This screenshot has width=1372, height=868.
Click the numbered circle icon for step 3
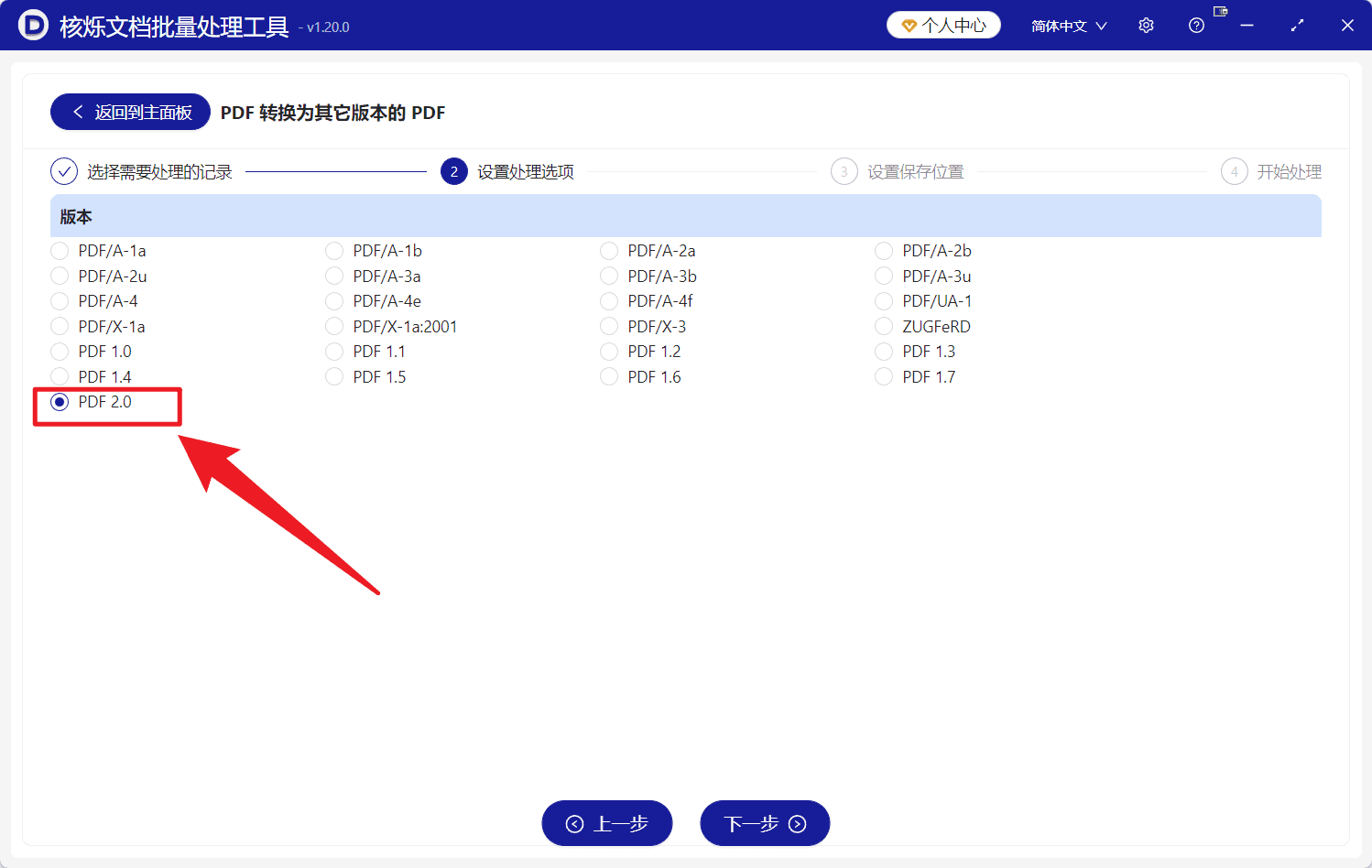tap(844, 171)
